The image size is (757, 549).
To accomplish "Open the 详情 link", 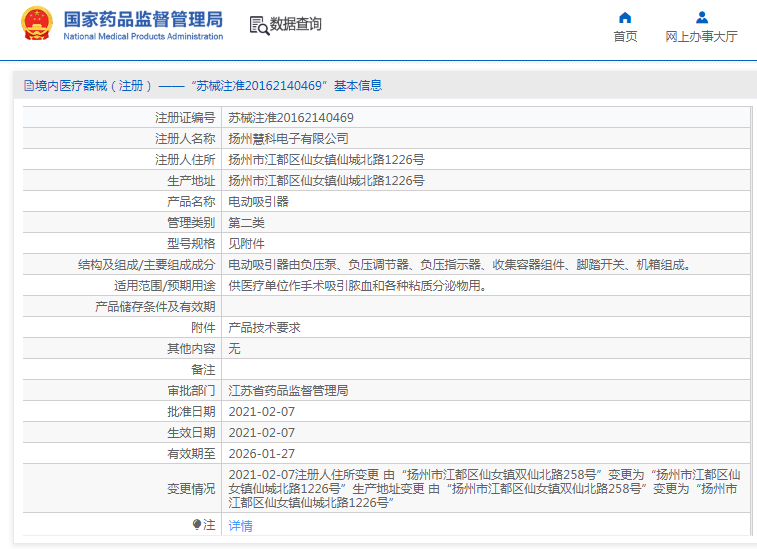I will click(x=240, y=525).
